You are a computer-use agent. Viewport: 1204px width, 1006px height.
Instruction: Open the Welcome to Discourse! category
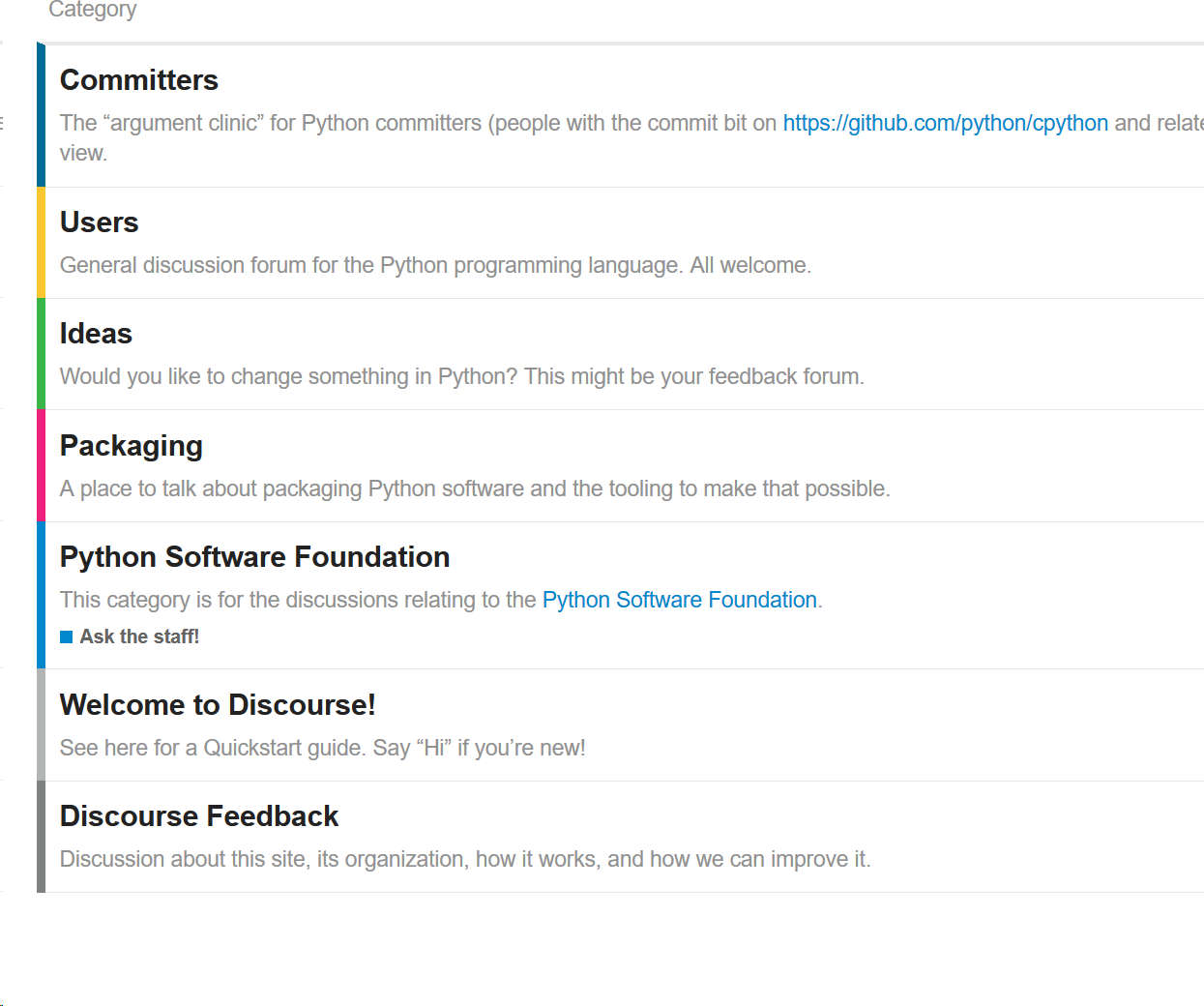(218, 705)
